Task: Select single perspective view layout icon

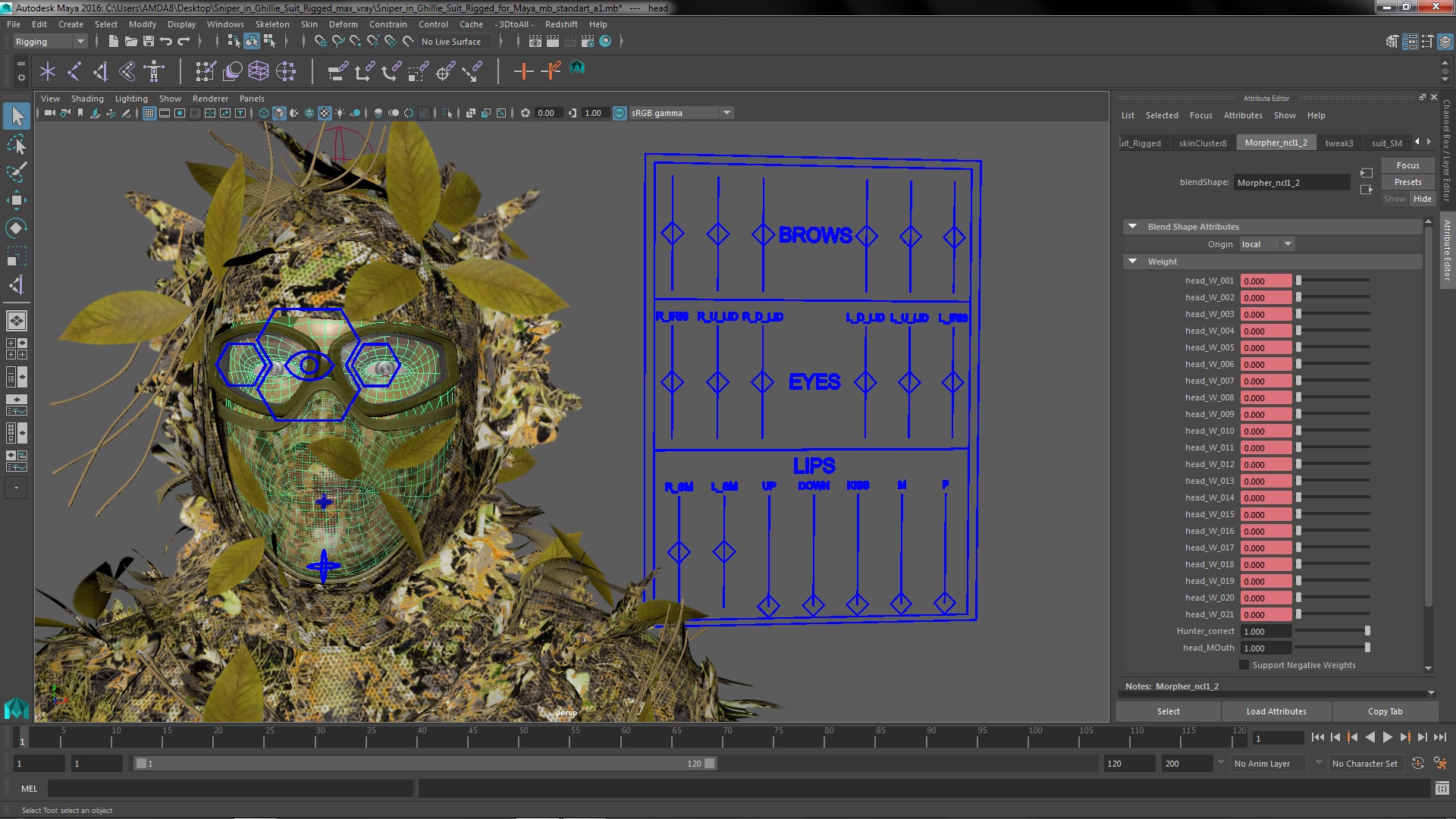Action: coord(17,321)
